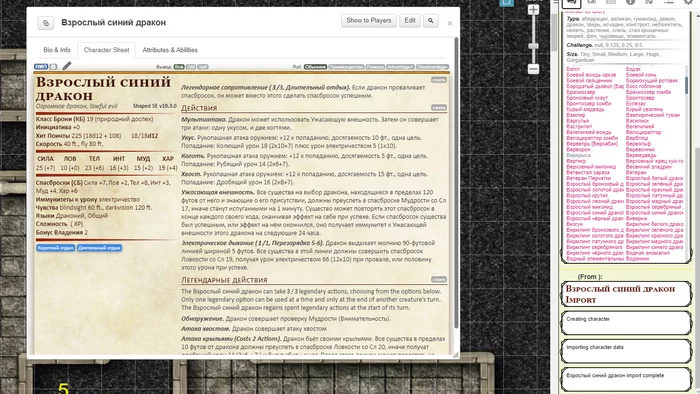Click the Show to Players button
Viewport: 700px width, 394px height.
(368, 21)
